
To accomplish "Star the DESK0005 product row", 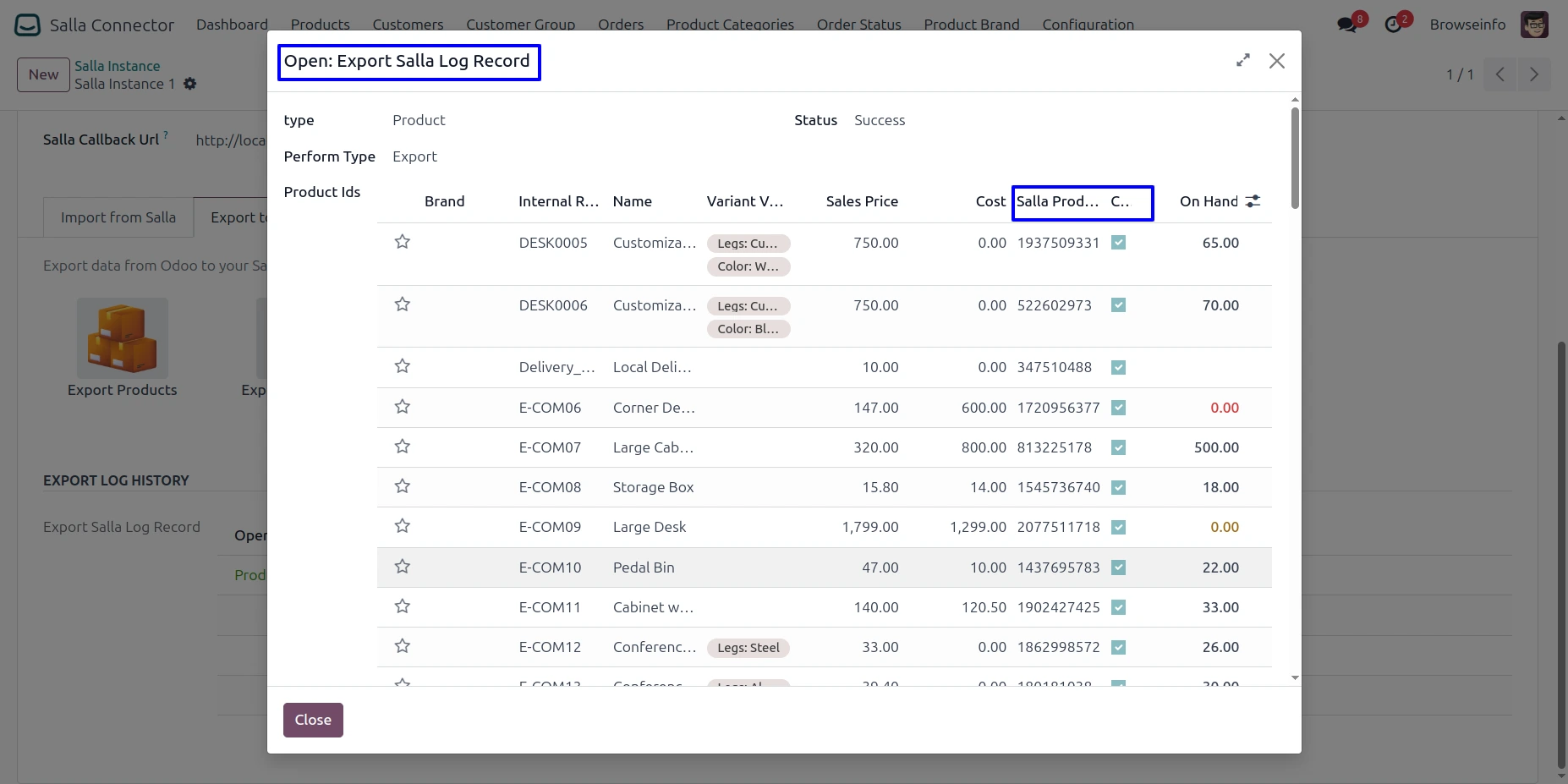I will (x=403, y=243).
